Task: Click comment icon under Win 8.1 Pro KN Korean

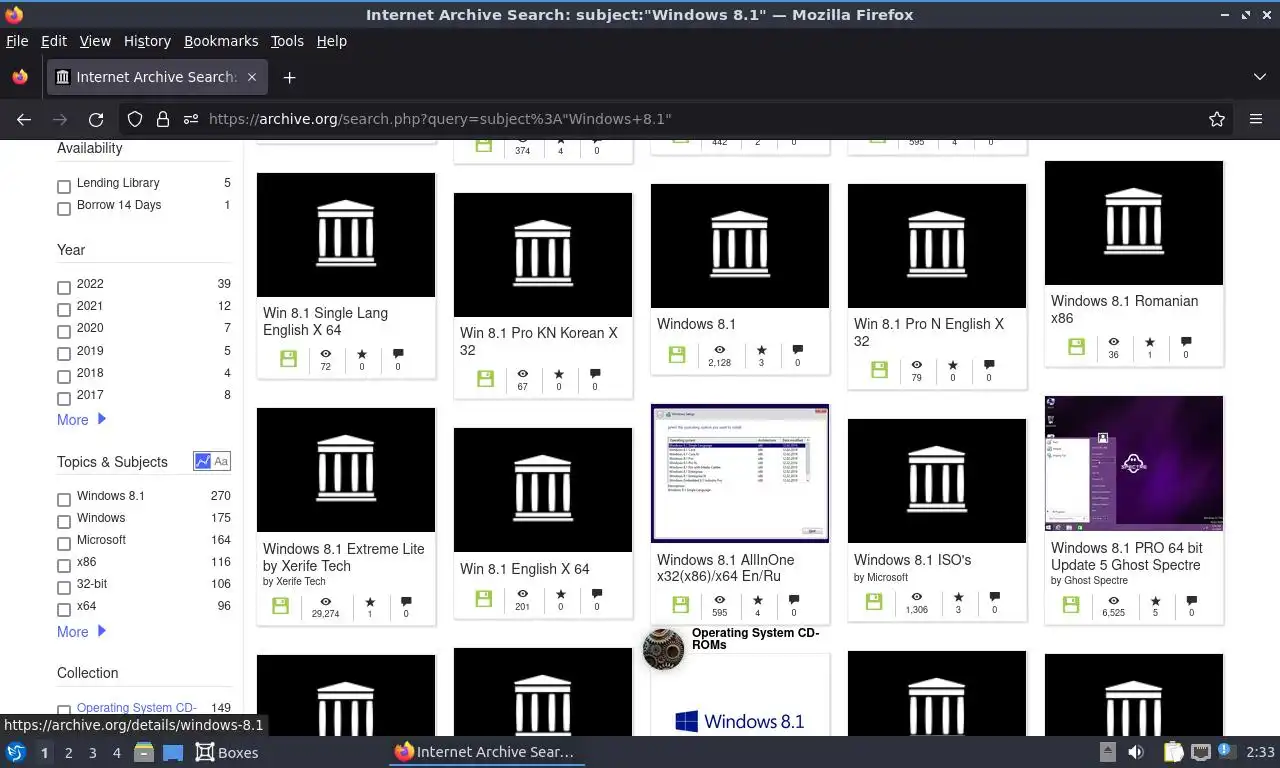Action: point(595,375)
